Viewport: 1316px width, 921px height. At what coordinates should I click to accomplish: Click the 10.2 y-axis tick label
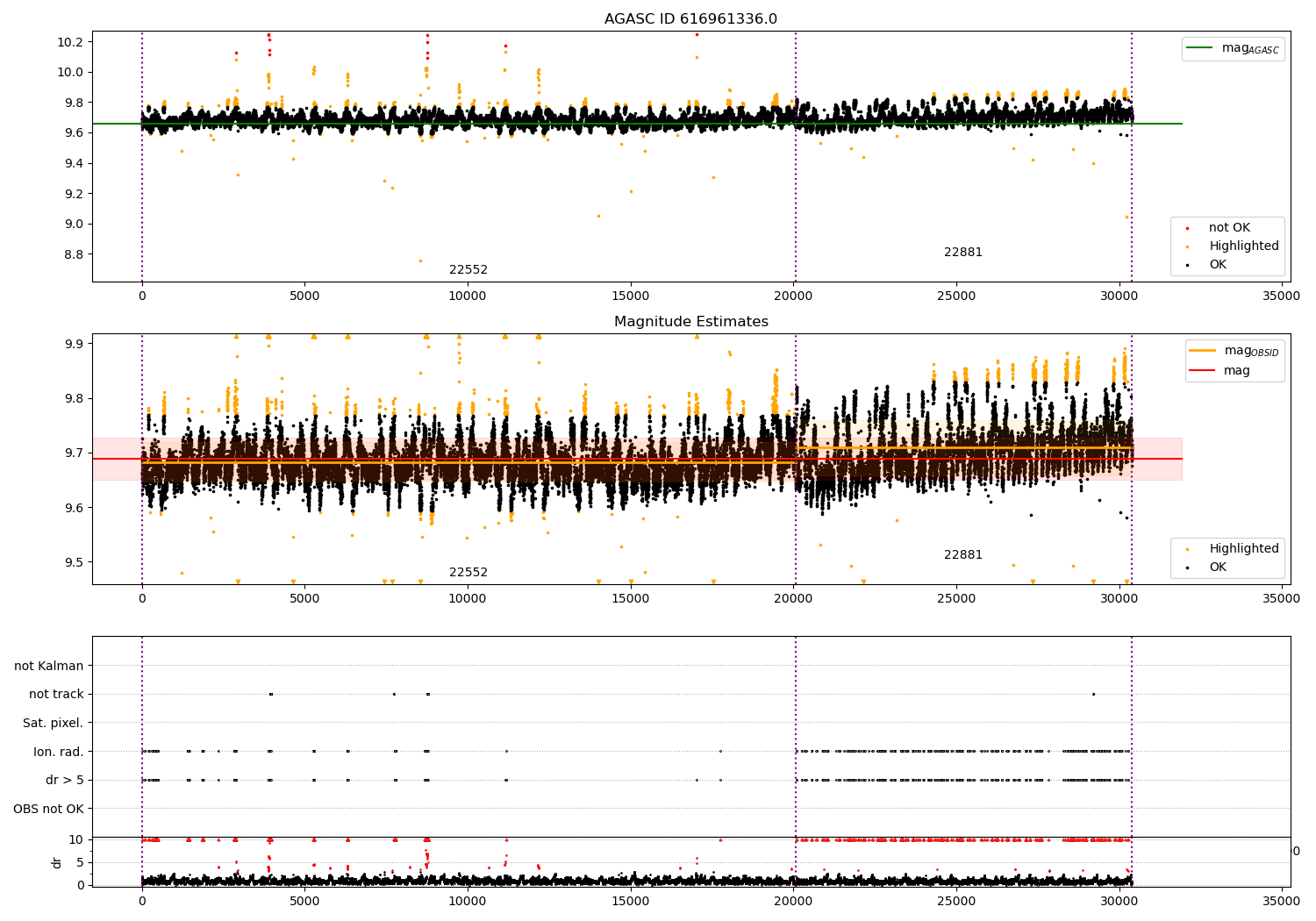click(x=68, y=42)
